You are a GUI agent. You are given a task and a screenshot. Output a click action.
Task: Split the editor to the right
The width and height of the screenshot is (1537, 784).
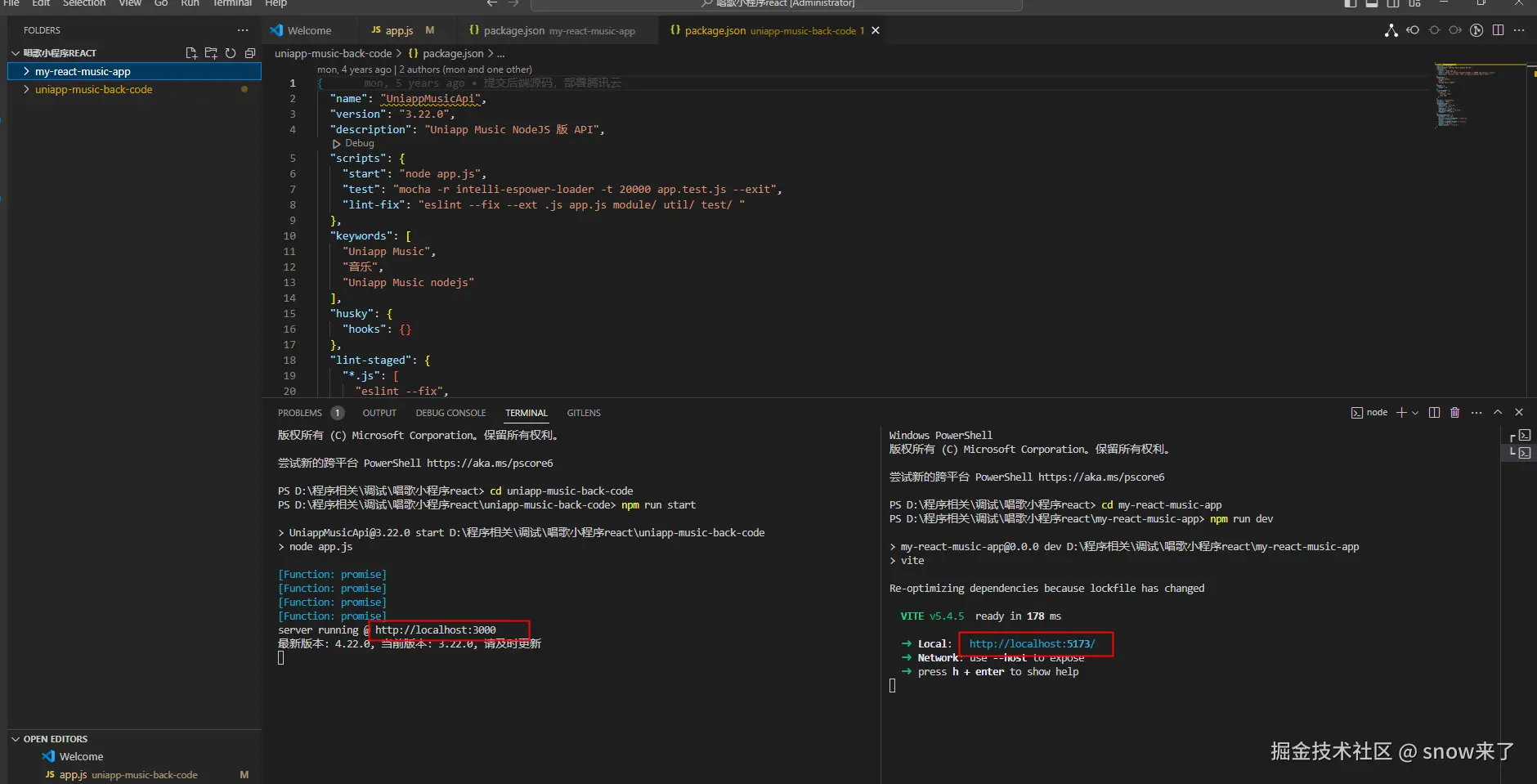pos(1498,30)
